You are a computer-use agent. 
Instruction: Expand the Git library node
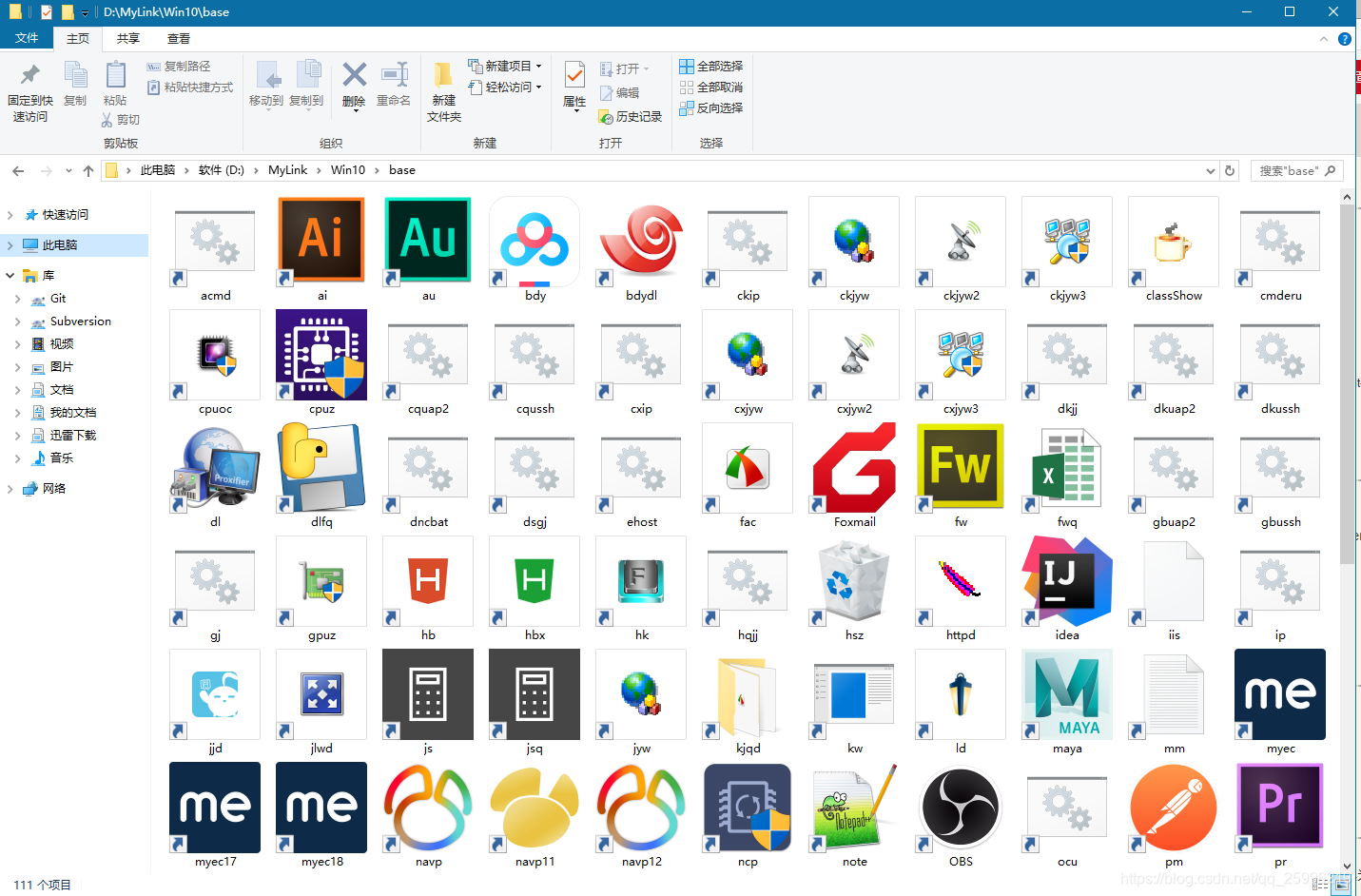[x=18, y=299]
